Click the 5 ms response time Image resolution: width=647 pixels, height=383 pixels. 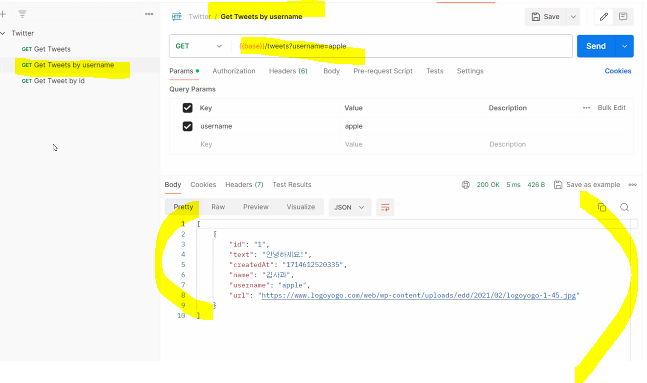[513, 185]
